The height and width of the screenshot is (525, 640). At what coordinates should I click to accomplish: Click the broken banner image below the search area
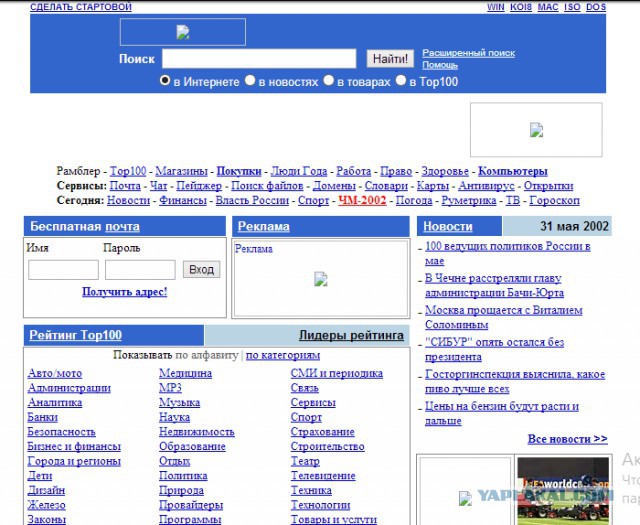pyautogui.click(x=536, y=130)
